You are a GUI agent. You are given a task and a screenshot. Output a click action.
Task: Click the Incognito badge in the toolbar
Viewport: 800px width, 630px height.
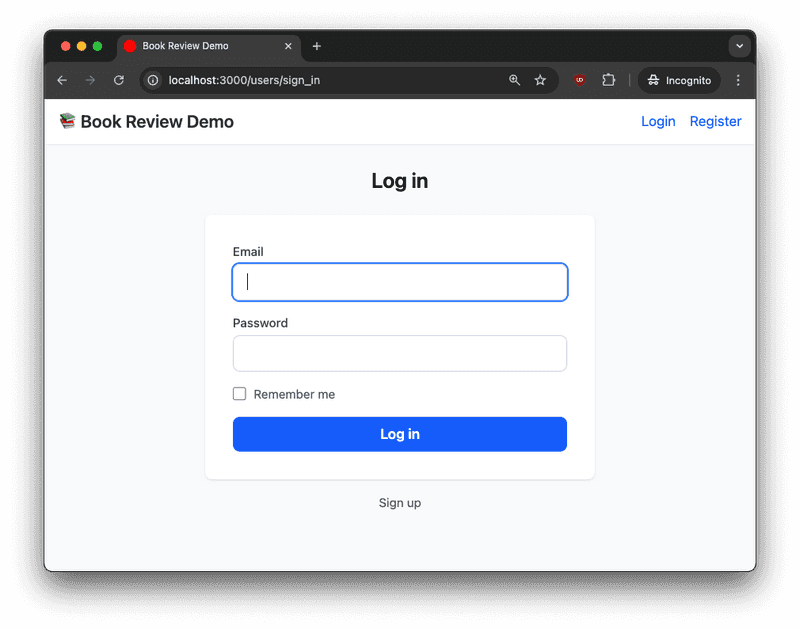pos(679,80)
